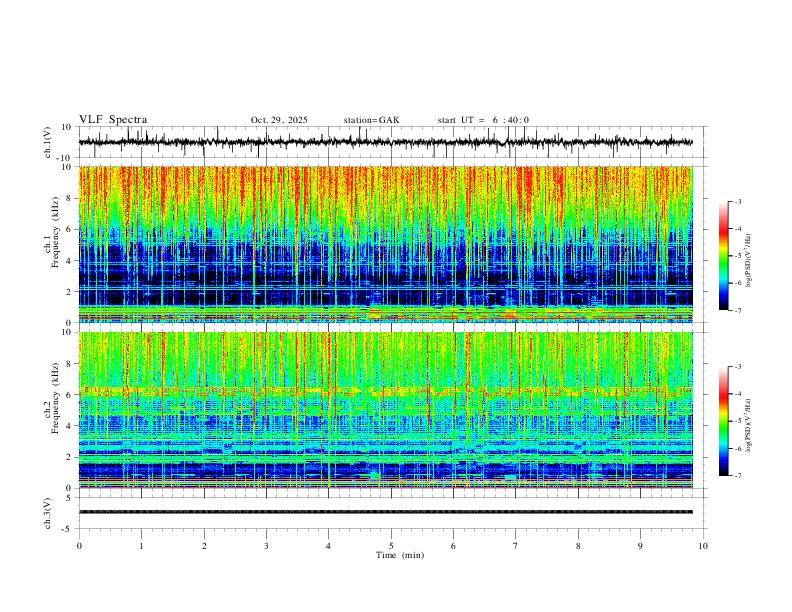Image resolution: width=792 pixels, height=612 pixels.
Task: Click the ch.1 spectrogram color scale bar
Action: pyautogui.click(x=724, y=256)
